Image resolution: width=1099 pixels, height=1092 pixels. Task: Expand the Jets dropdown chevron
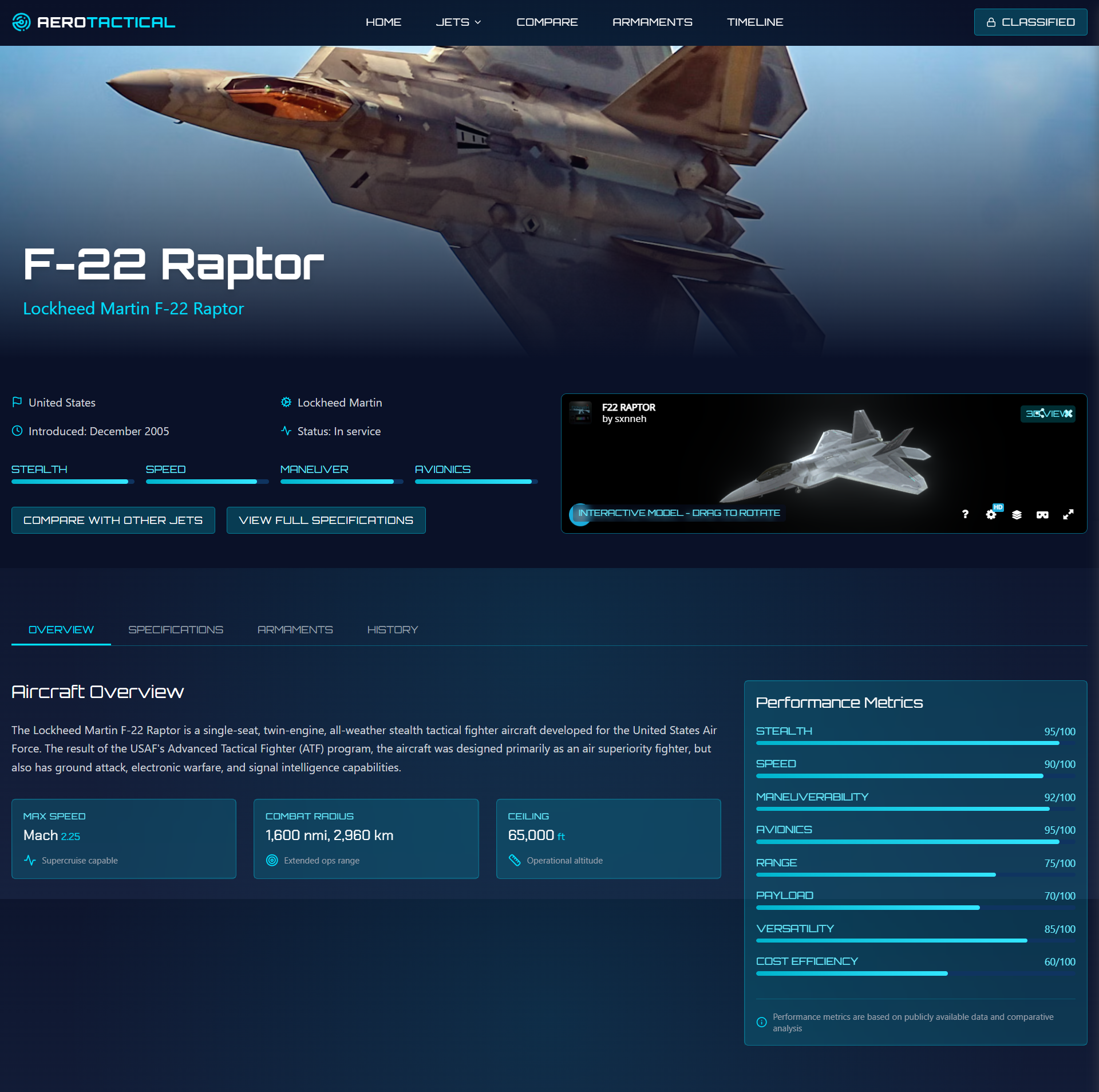pyautogui.click(x=478, y=22)
